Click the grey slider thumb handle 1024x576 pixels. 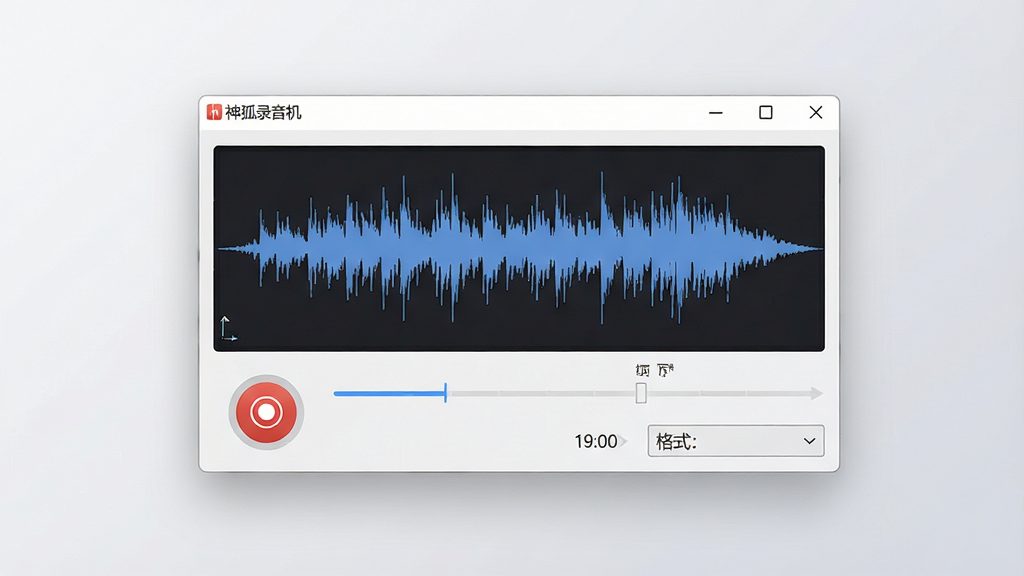point(641,393)
